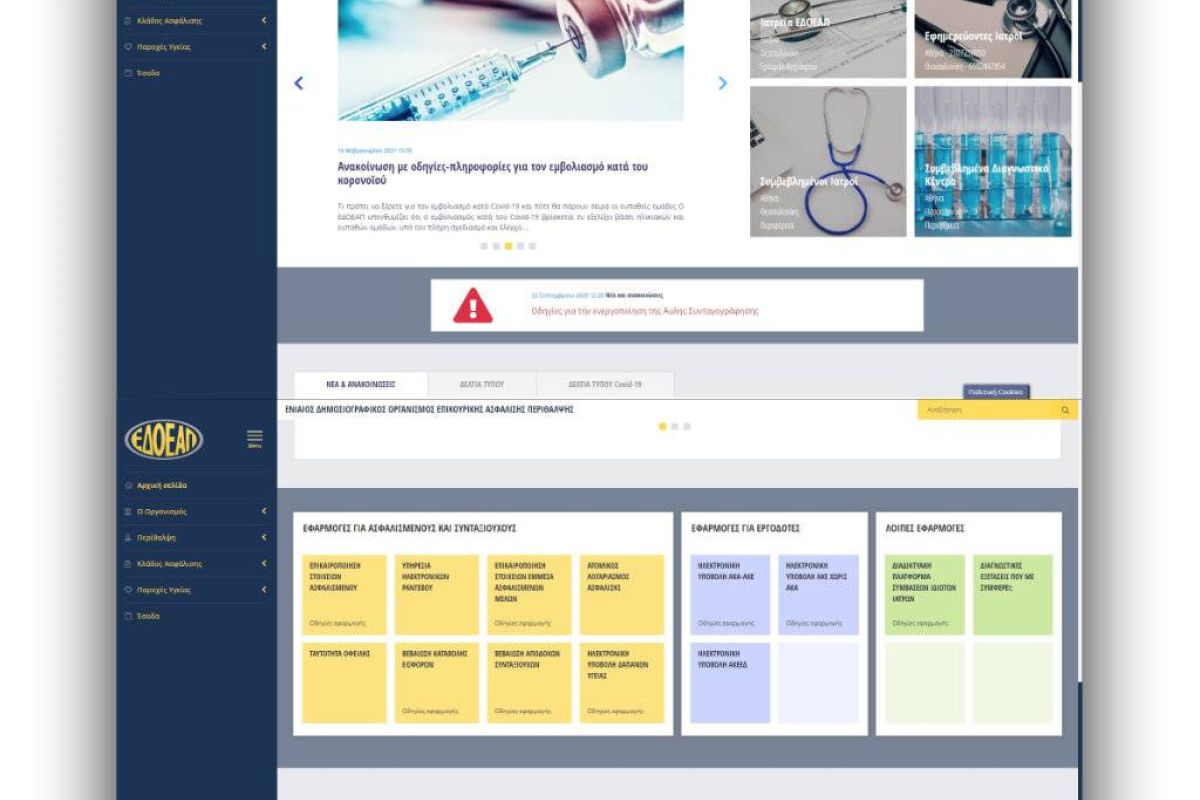
Task: Select the active yellow carousel dot under the news article
Action: tap(508, 246)
